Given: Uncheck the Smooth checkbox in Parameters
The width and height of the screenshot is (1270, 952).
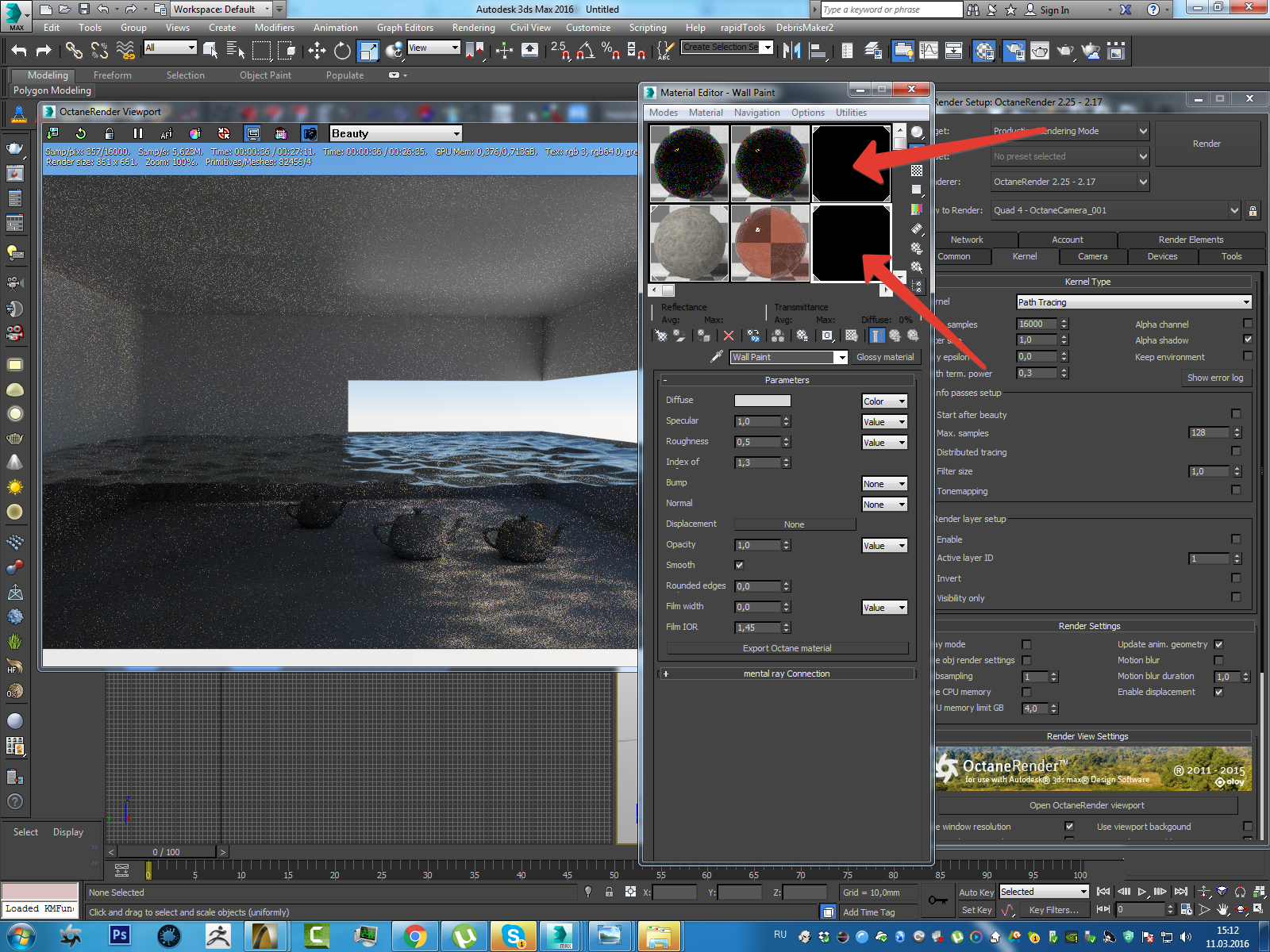Looking at the screenshot, I should click(x=739, y=565).
